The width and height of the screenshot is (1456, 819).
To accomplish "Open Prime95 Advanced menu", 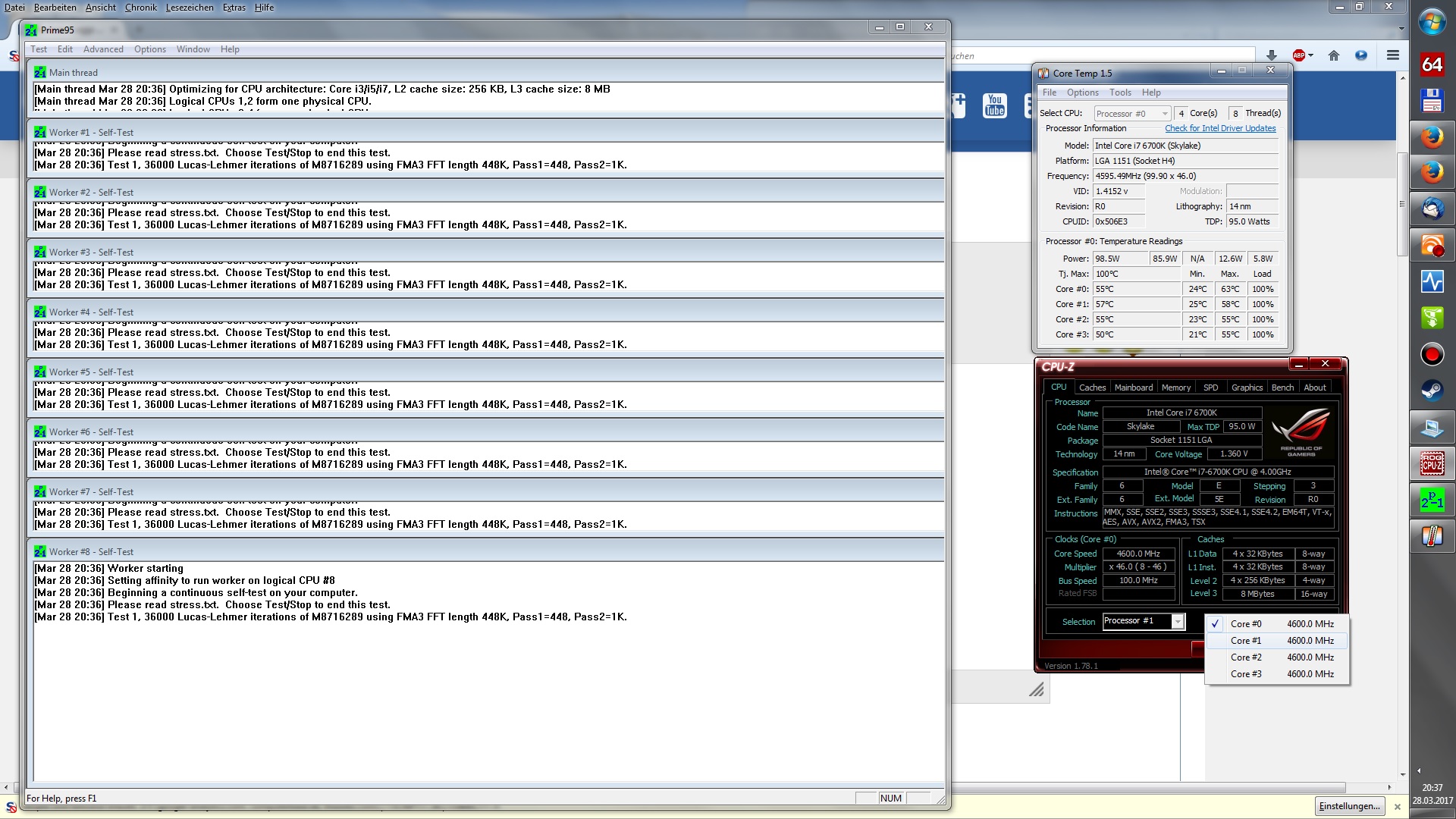I will [x=103, y=49].
